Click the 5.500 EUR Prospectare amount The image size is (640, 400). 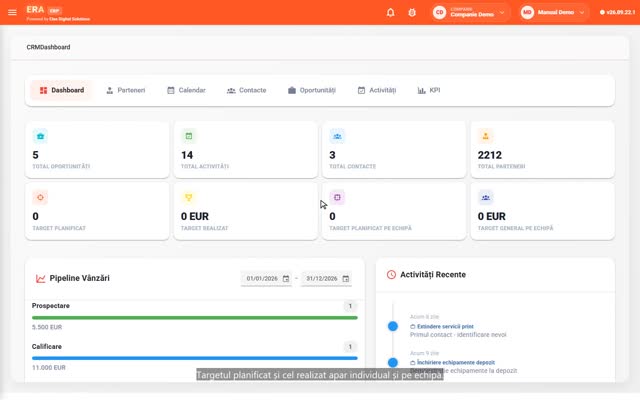[47, 327]
